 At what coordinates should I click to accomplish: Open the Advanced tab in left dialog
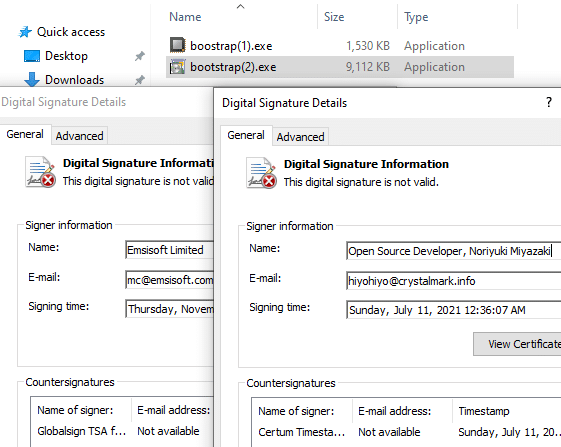point(79,136)
